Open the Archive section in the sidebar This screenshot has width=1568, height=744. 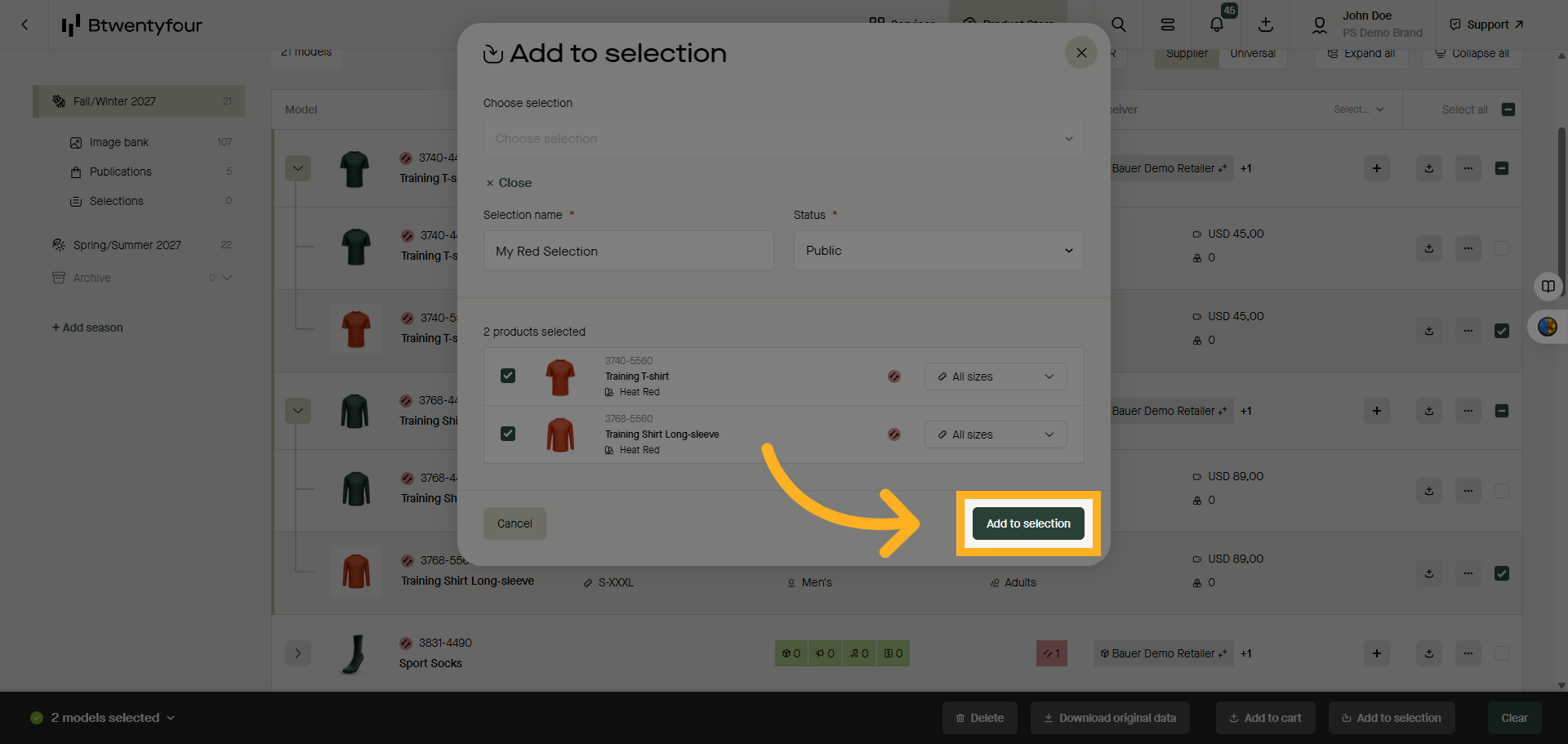coord(91,277)
